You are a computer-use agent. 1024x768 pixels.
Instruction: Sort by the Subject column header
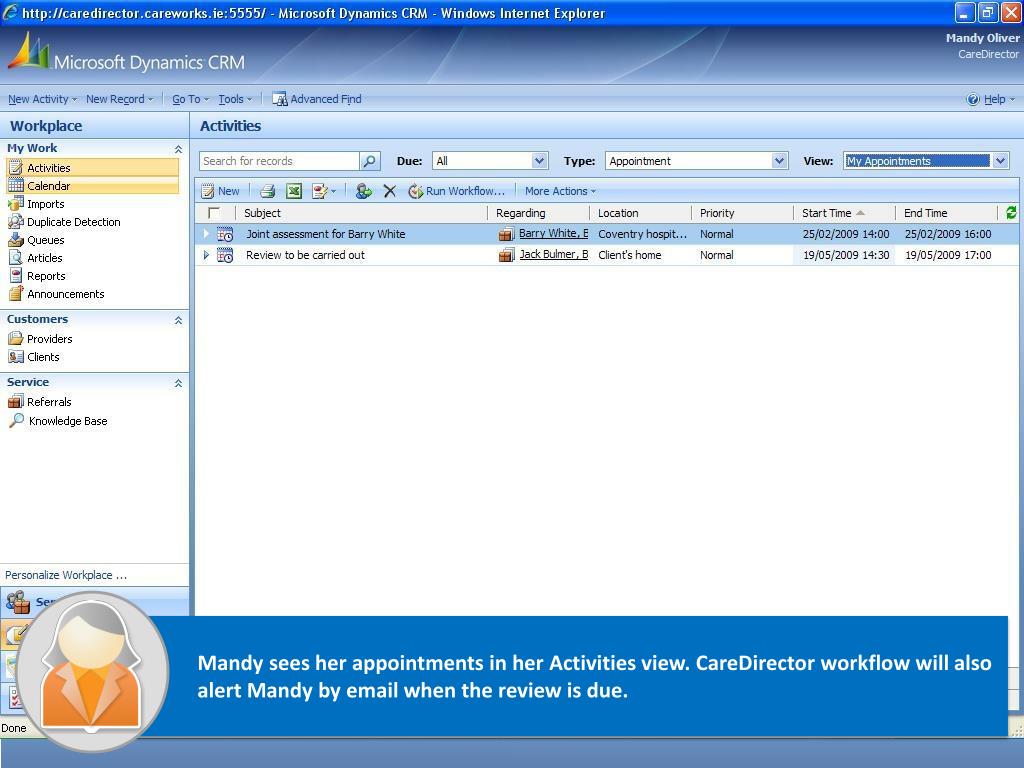[360, 213]
